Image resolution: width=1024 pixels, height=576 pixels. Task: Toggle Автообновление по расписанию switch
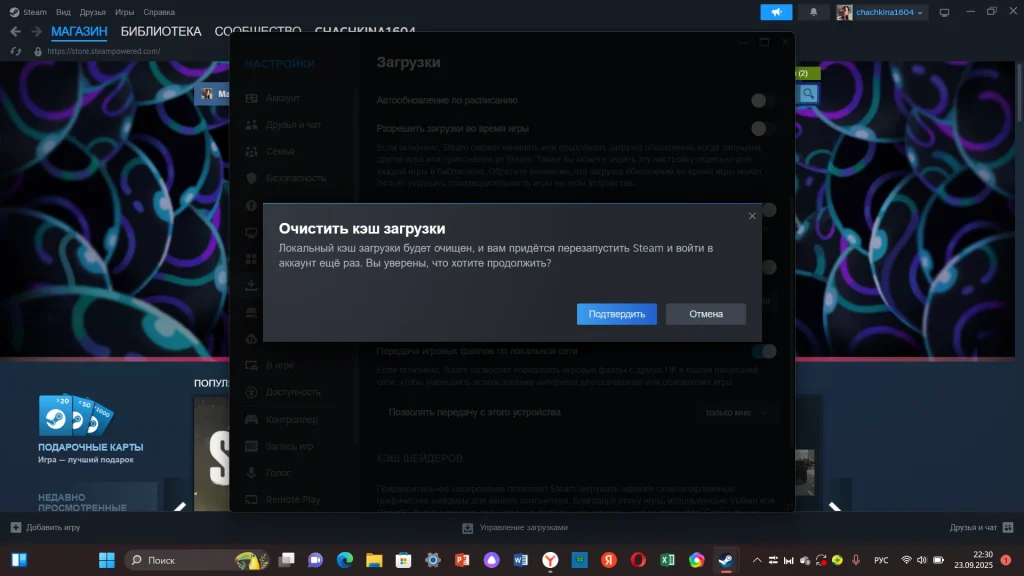(x=763, y=100)
